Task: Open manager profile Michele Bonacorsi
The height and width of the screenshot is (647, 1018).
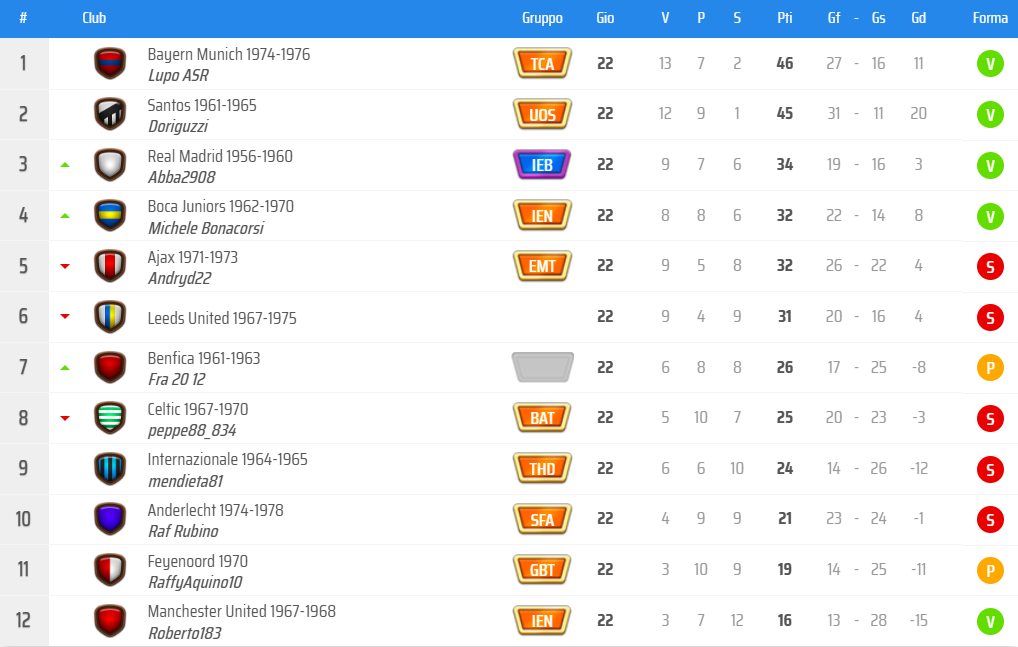Action: (x=206, y=228)
